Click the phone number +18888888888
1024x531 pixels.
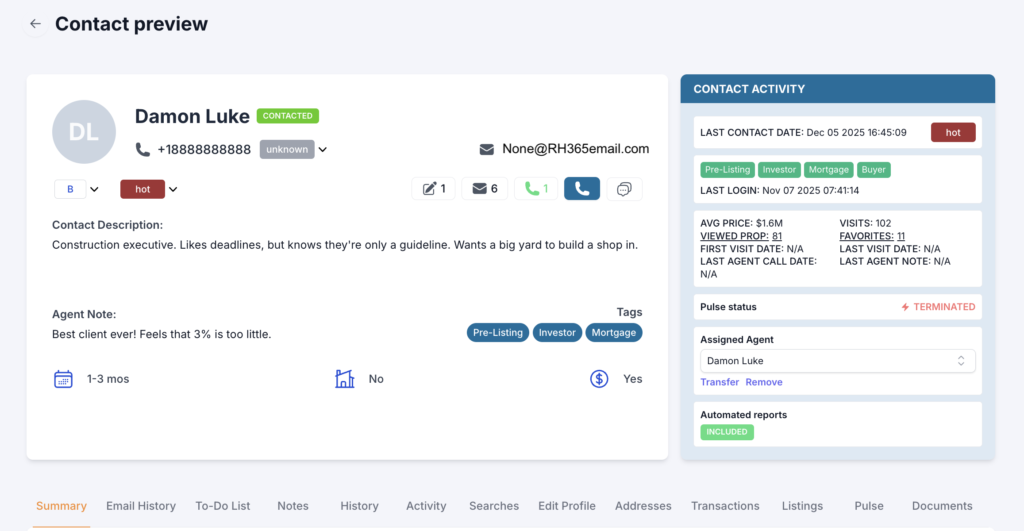pos(204,150)
